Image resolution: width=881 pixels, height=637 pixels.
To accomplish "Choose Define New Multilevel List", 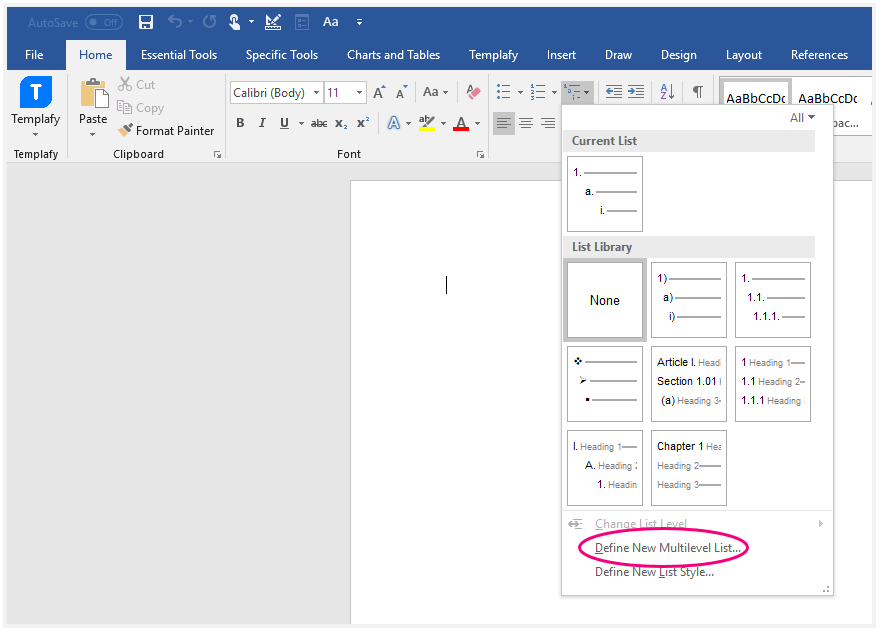I will pos(667,548).
